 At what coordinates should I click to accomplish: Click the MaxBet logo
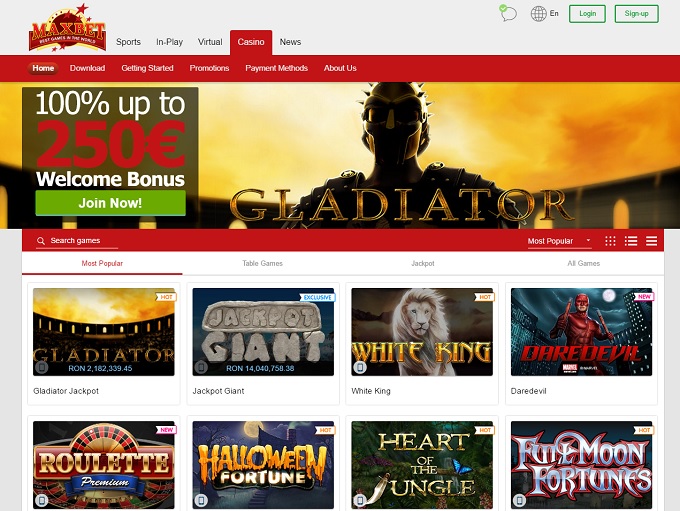[x=67, y=29]
